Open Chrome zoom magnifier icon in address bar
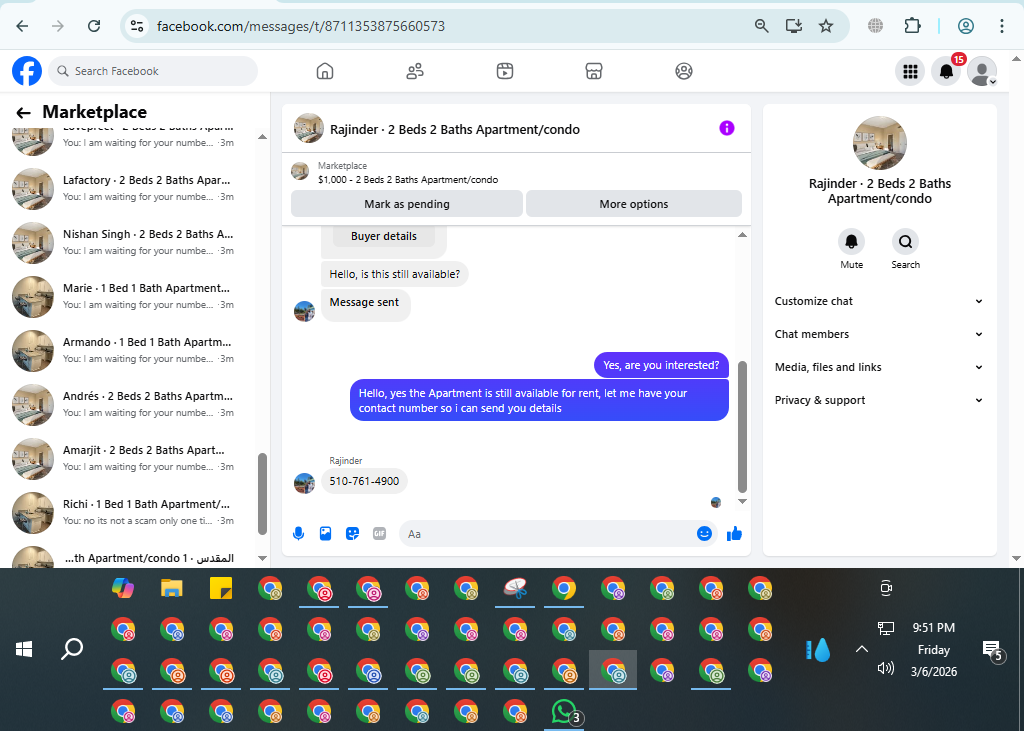Screen dimensions: 1024x731 [761, 26]
